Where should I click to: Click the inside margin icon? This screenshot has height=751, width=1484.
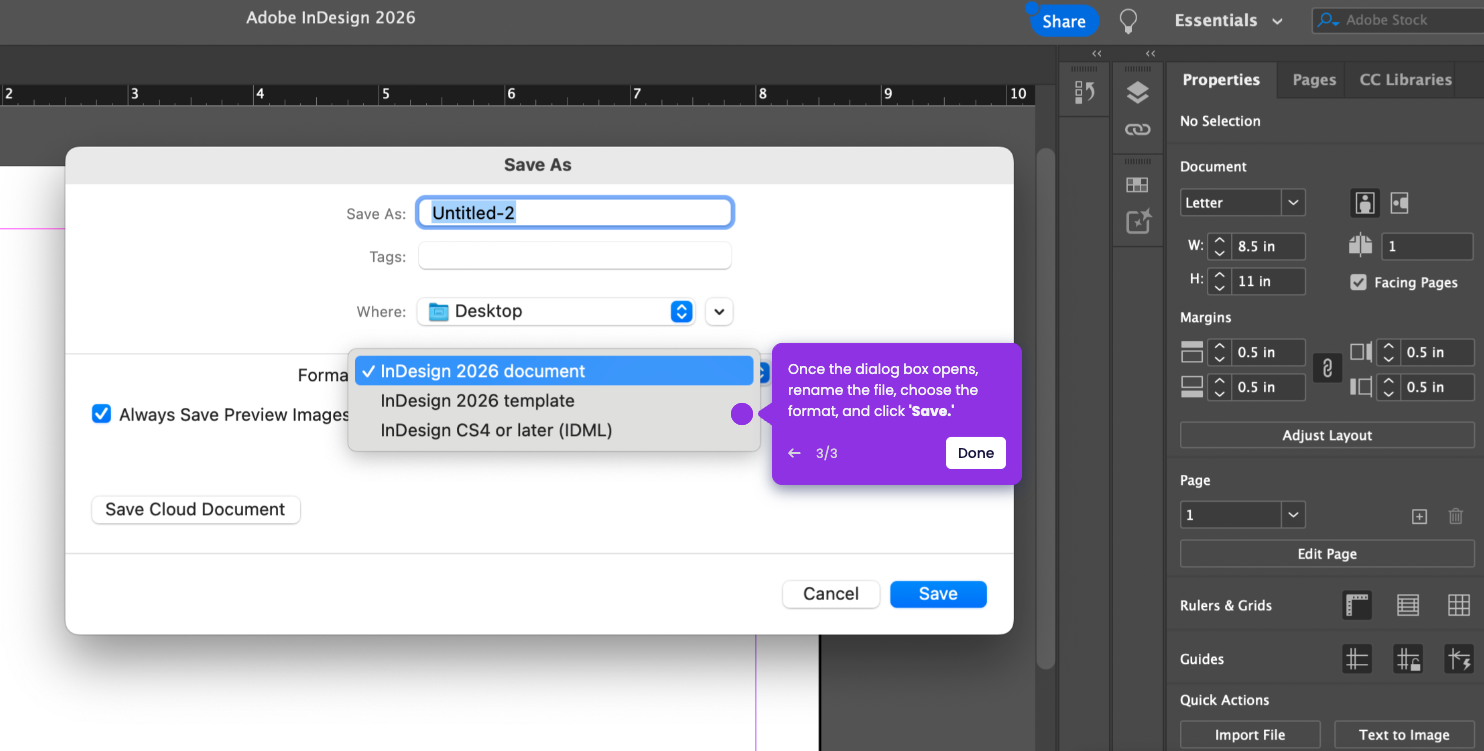[1360, 352]
